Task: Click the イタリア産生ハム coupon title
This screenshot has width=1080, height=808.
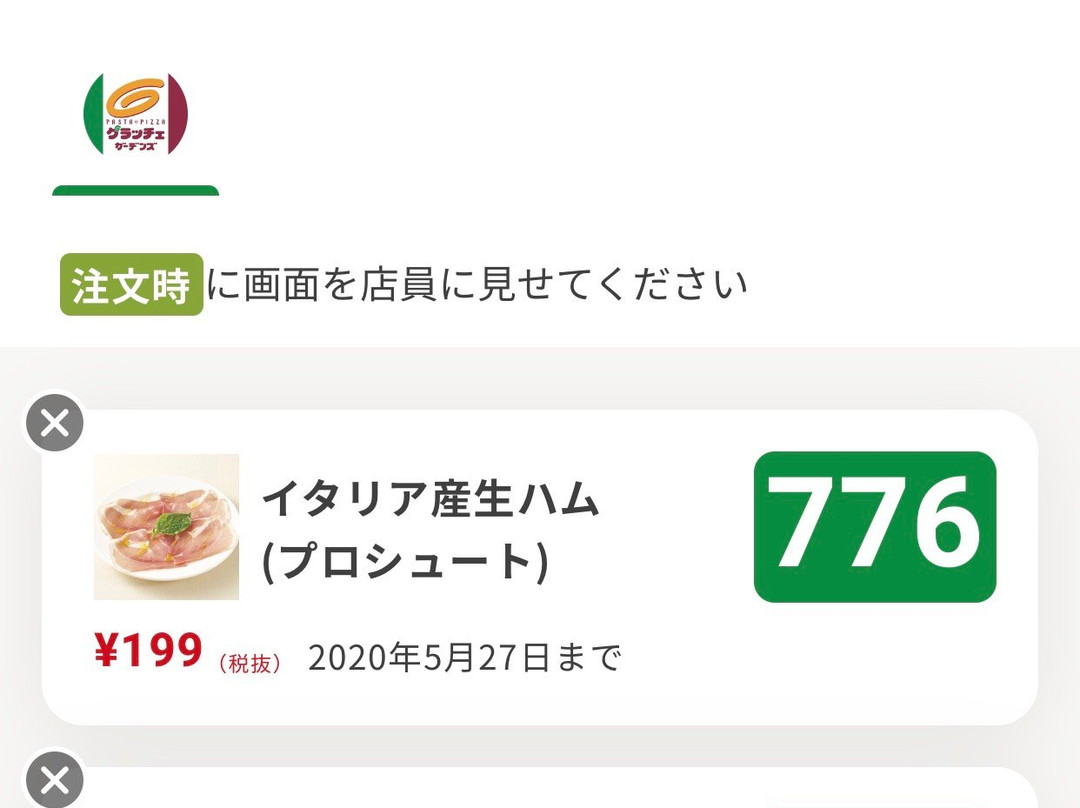Action: point(430,498)
